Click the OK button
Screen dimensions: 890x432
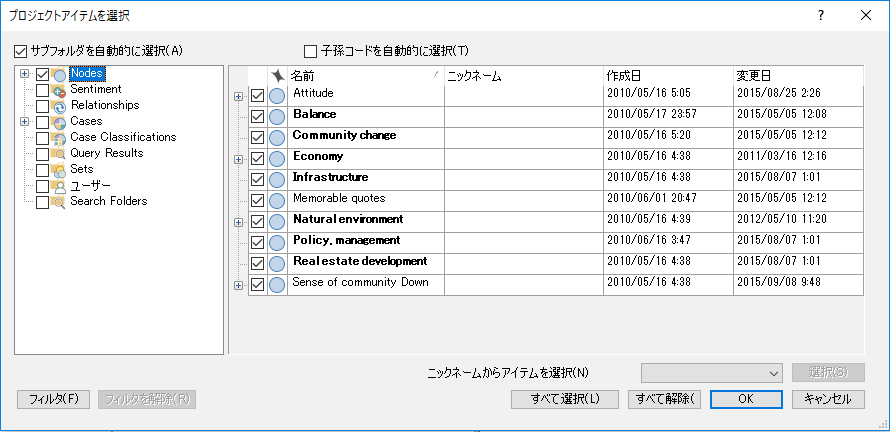point(746,399)
